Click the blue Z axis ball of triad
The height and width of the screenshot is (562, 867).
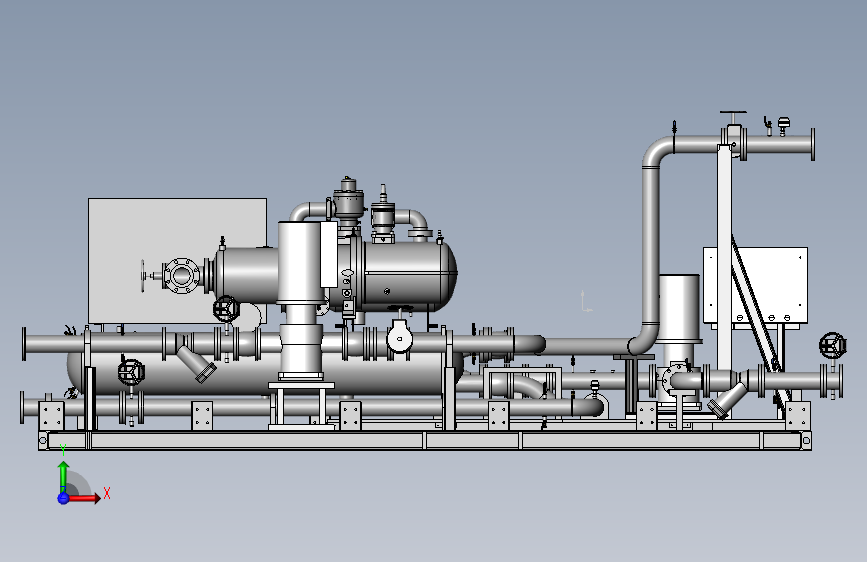tap(63, 498)
